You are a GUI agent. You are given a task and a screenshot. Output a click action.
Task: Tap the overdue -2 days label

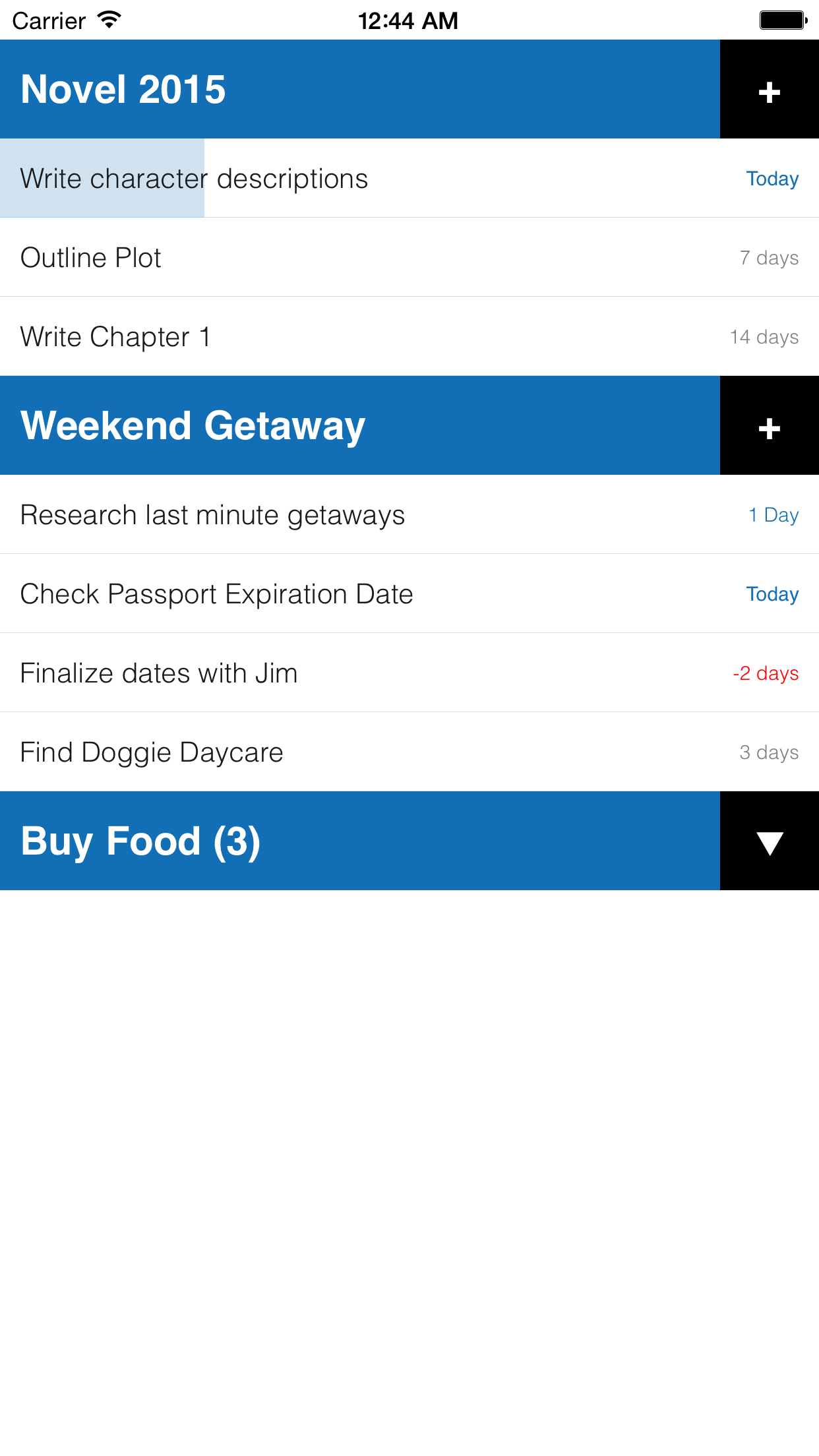pyautogui.click(x=766, y=673)
